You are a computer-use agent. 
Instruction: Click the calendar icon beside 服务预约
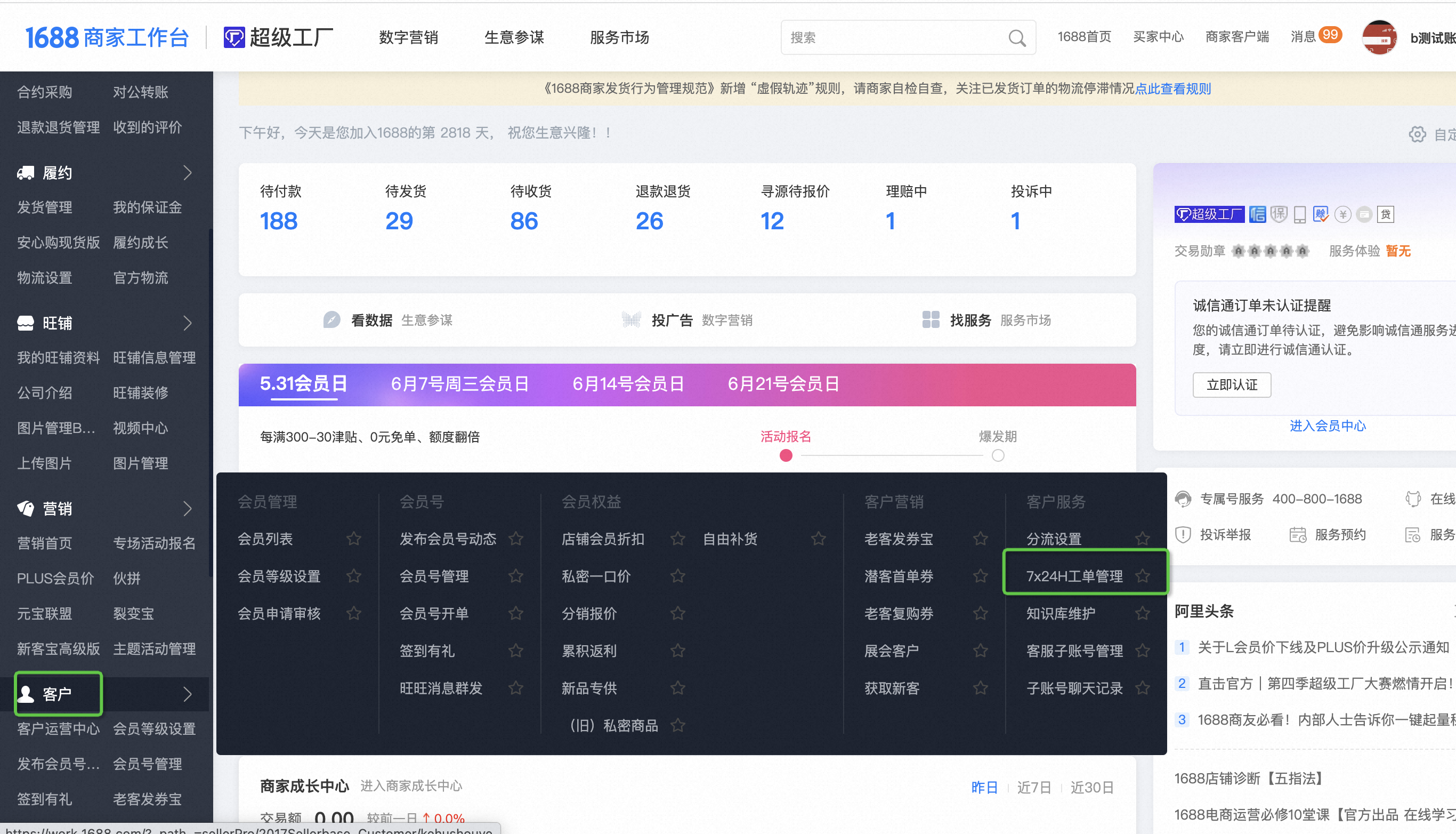coord(1298,534)
